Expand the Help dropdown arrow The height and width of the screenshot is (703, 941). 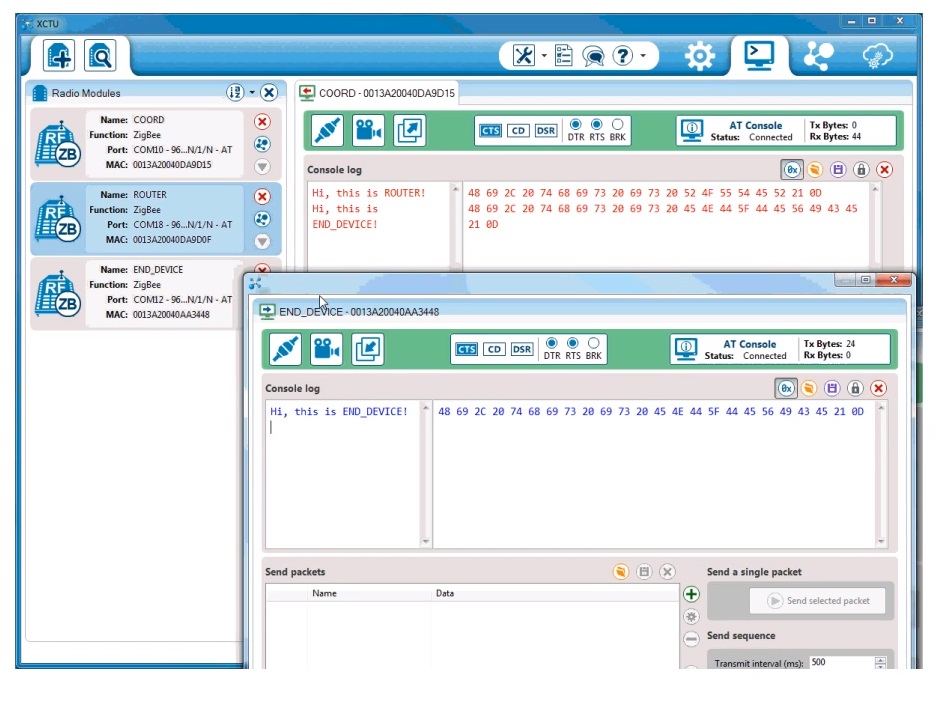[x=643, y=56]
